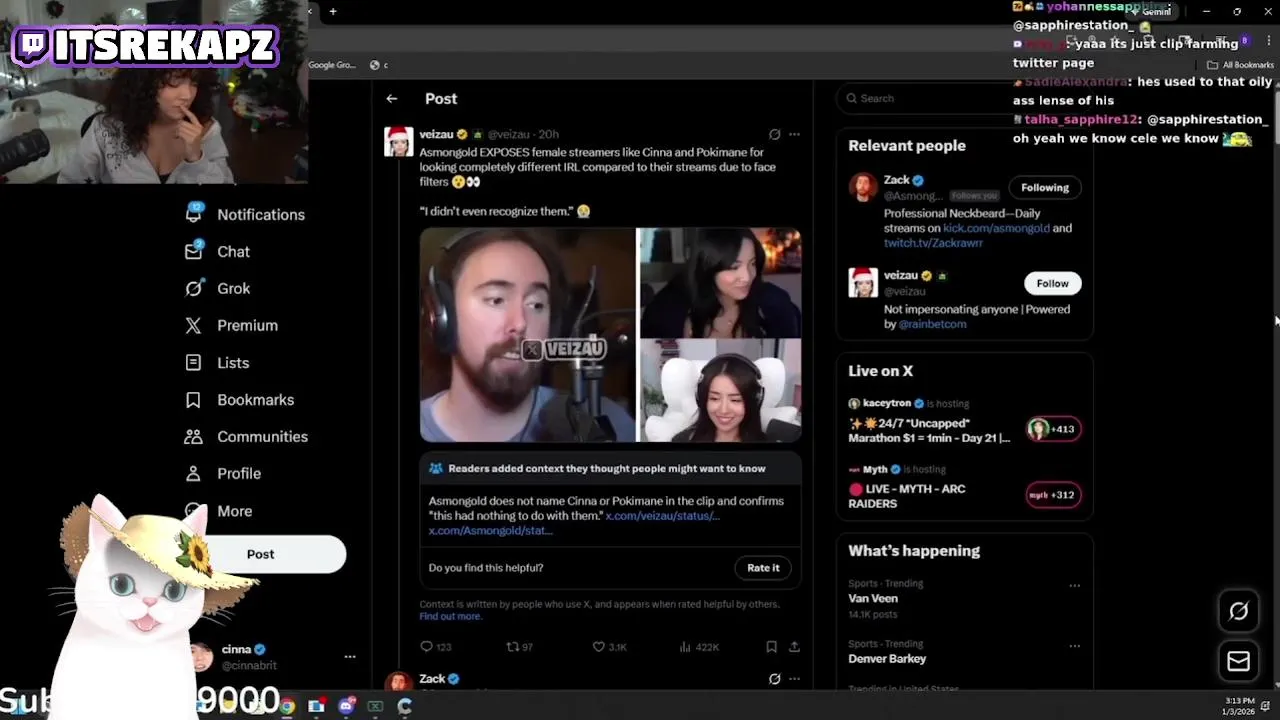Click the Grok icon on Zack's reply

coord(774,679)
